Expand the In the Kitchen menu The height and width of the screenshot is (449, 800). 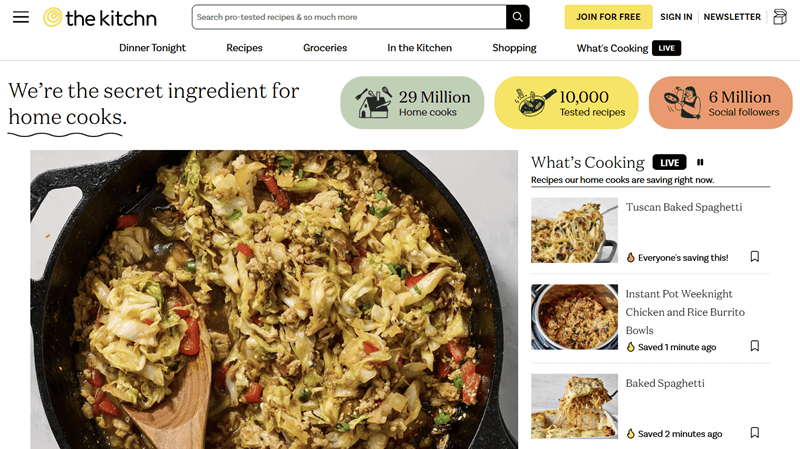pyautogui.click(x=419, y=48)
